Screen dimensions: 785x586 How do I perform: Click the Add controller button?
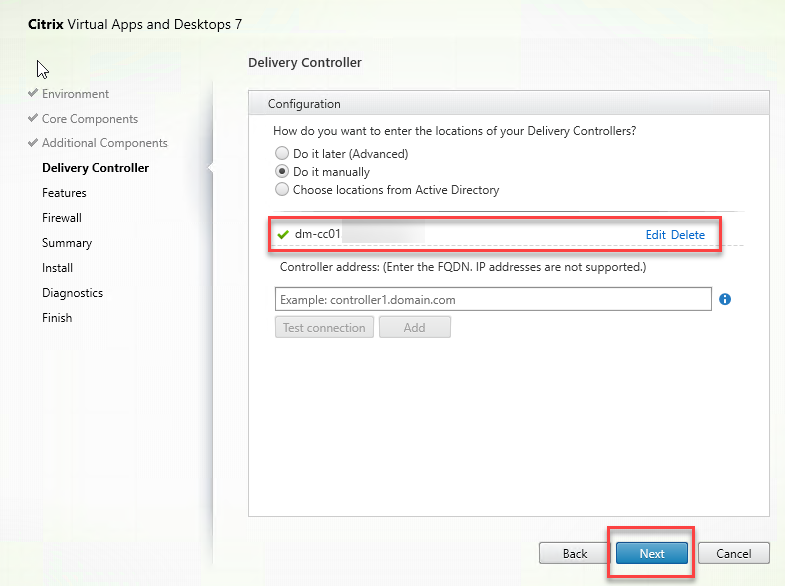pos(414,327)
